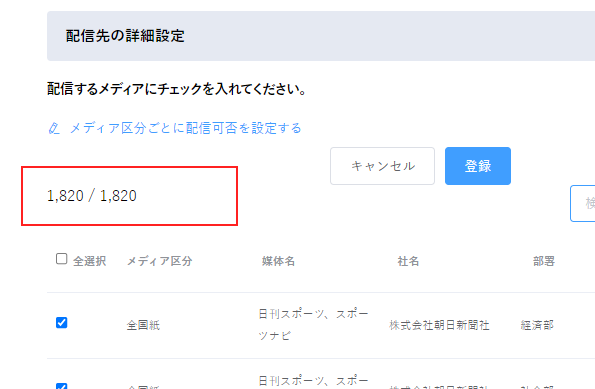Click the 1,820 / 1,820 selection counter

[x=91, y=196]
